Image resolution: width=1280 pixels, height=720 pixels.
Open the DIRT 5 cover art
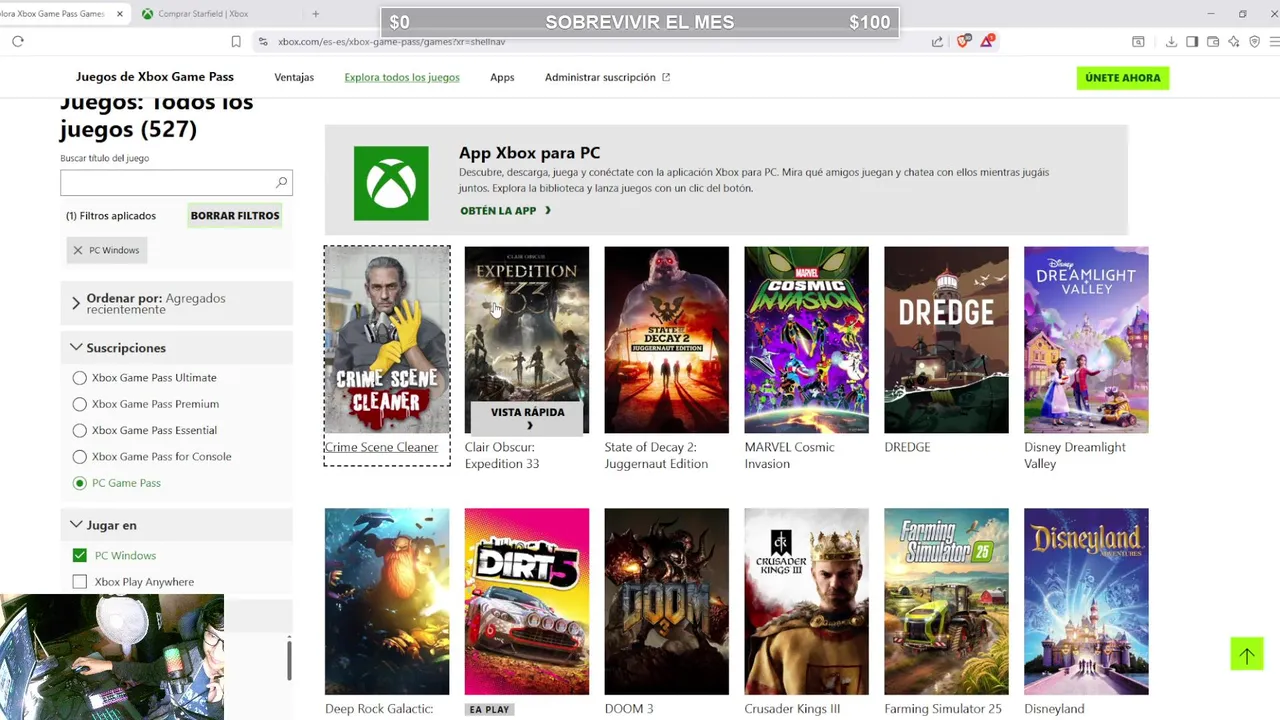[527, 601]
